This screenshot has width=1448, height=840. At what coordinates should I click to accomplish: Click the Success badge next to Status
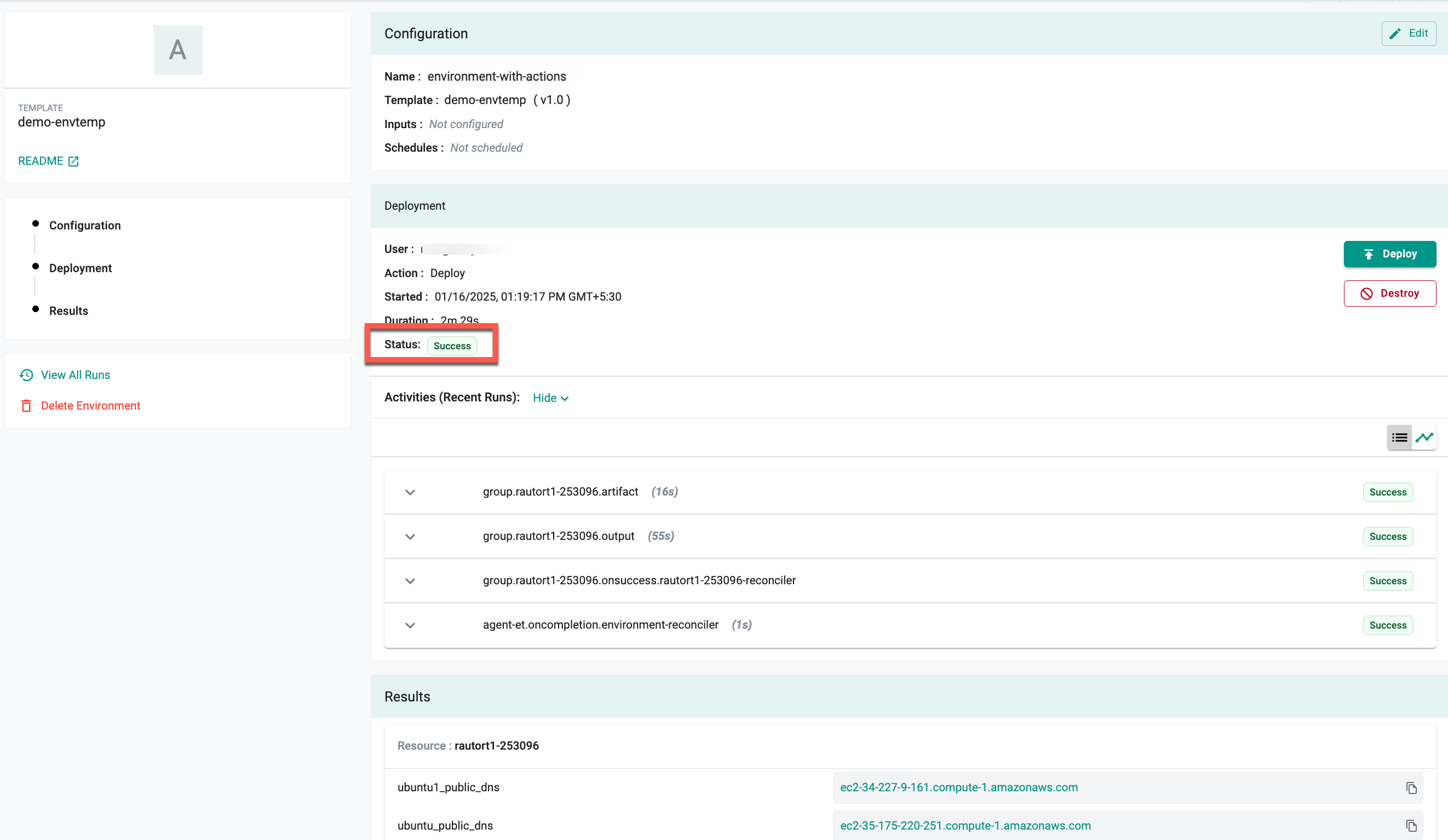(452, 346)
